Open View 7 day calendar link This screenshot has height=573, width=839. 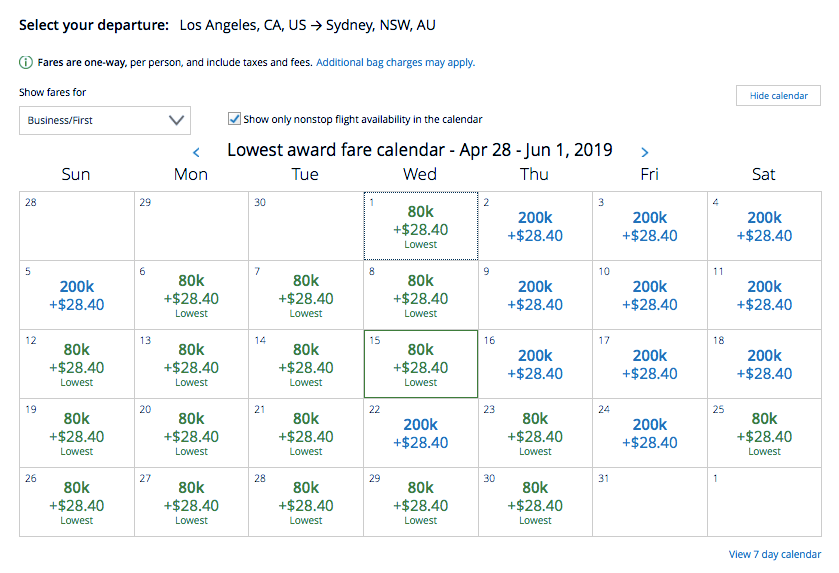[775, 554]
